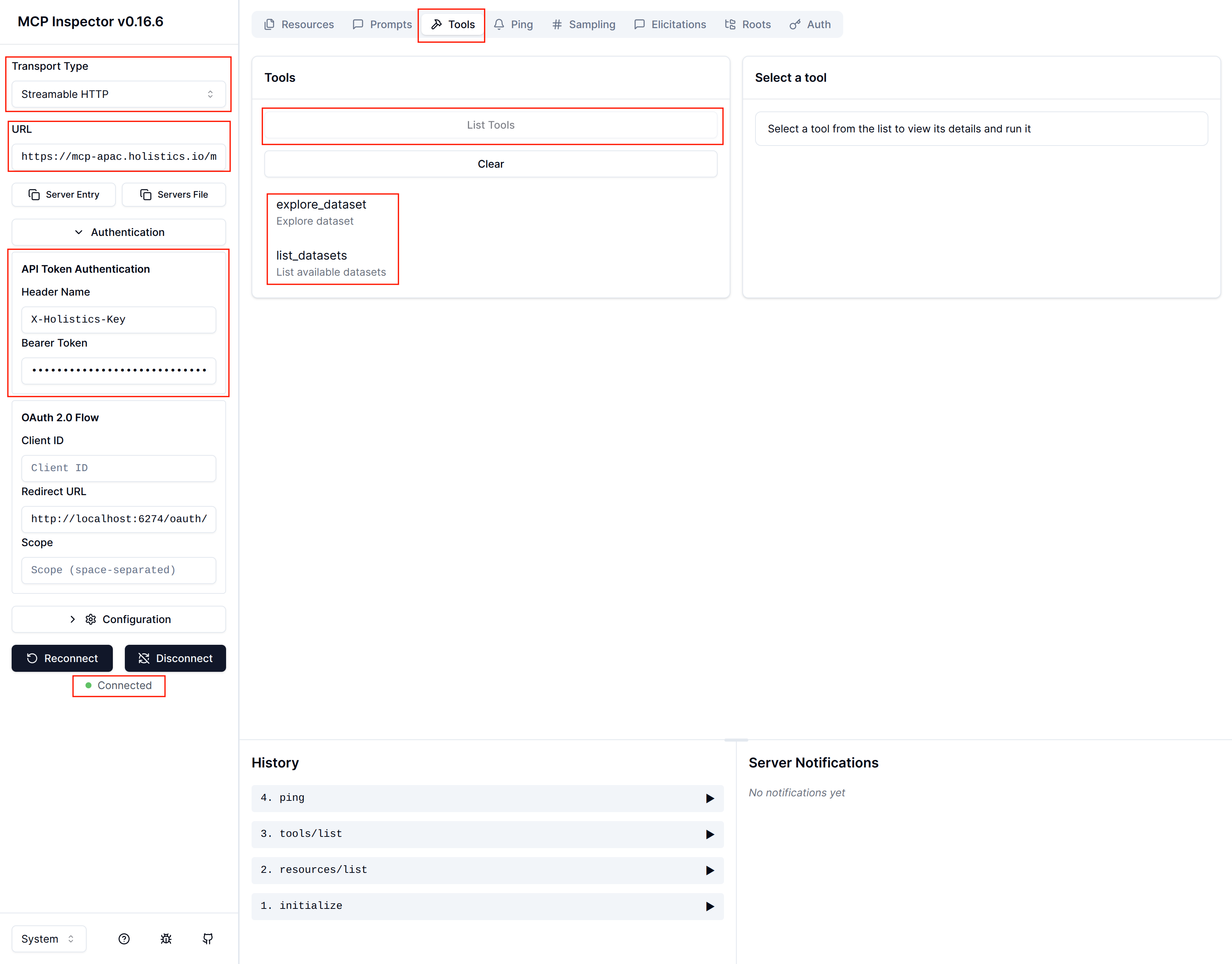Click the MCP Inspector v0.16.6 title
Image resolution: width=1232 pixels, height=964 pixels.
click(x=90, y=21)
